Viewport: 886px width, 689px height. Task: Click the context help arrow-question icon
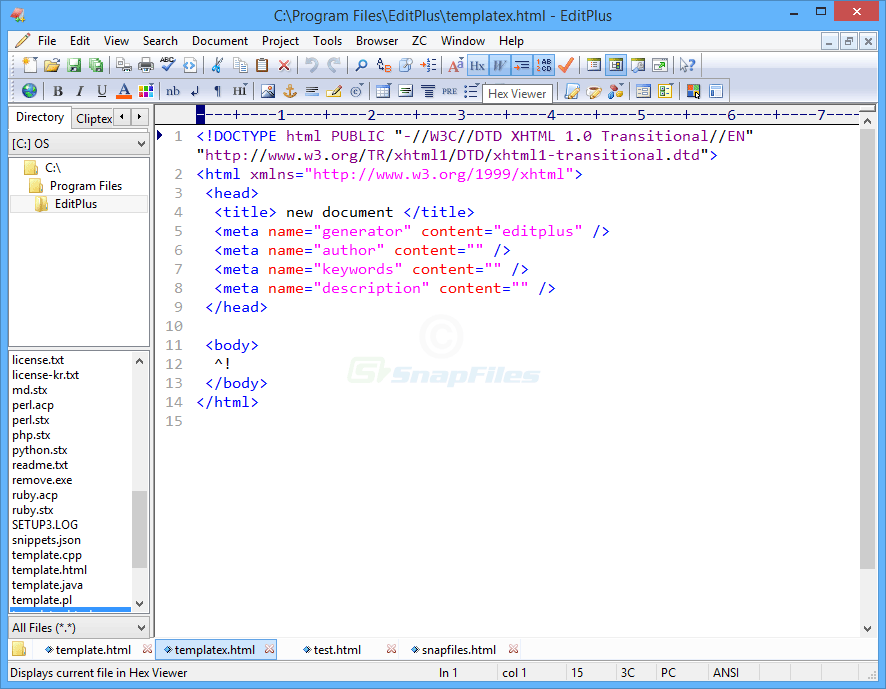[687, 65]
